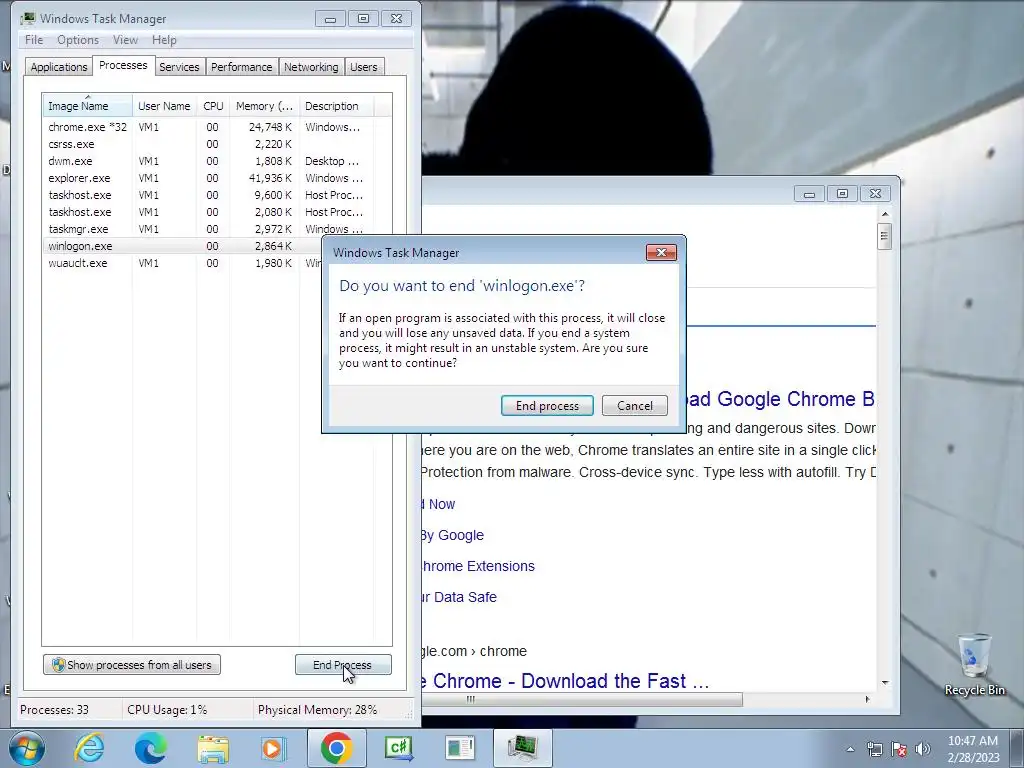Click the browser's vertical scrollbar up arrow
This screenshot has width=1024, height=768.
tap(885, 214)
